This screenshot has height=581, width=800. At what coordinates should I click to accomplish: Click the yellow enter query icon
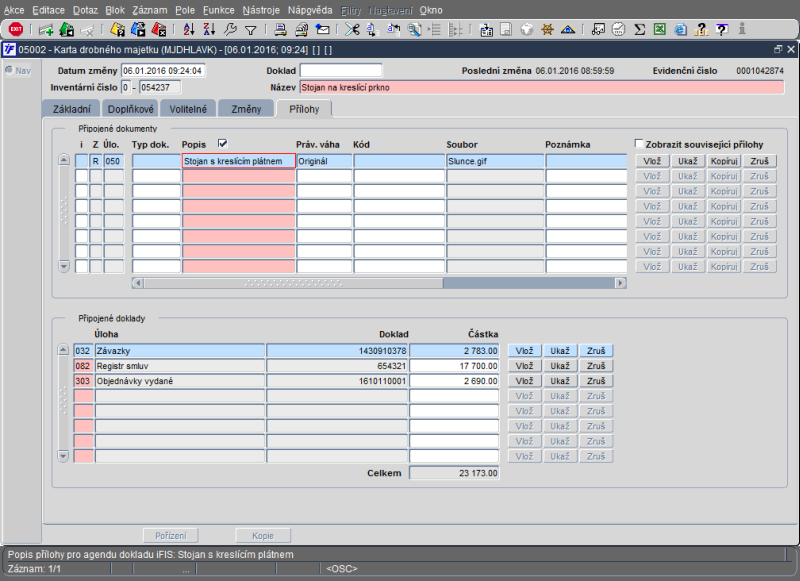point(117,30)
